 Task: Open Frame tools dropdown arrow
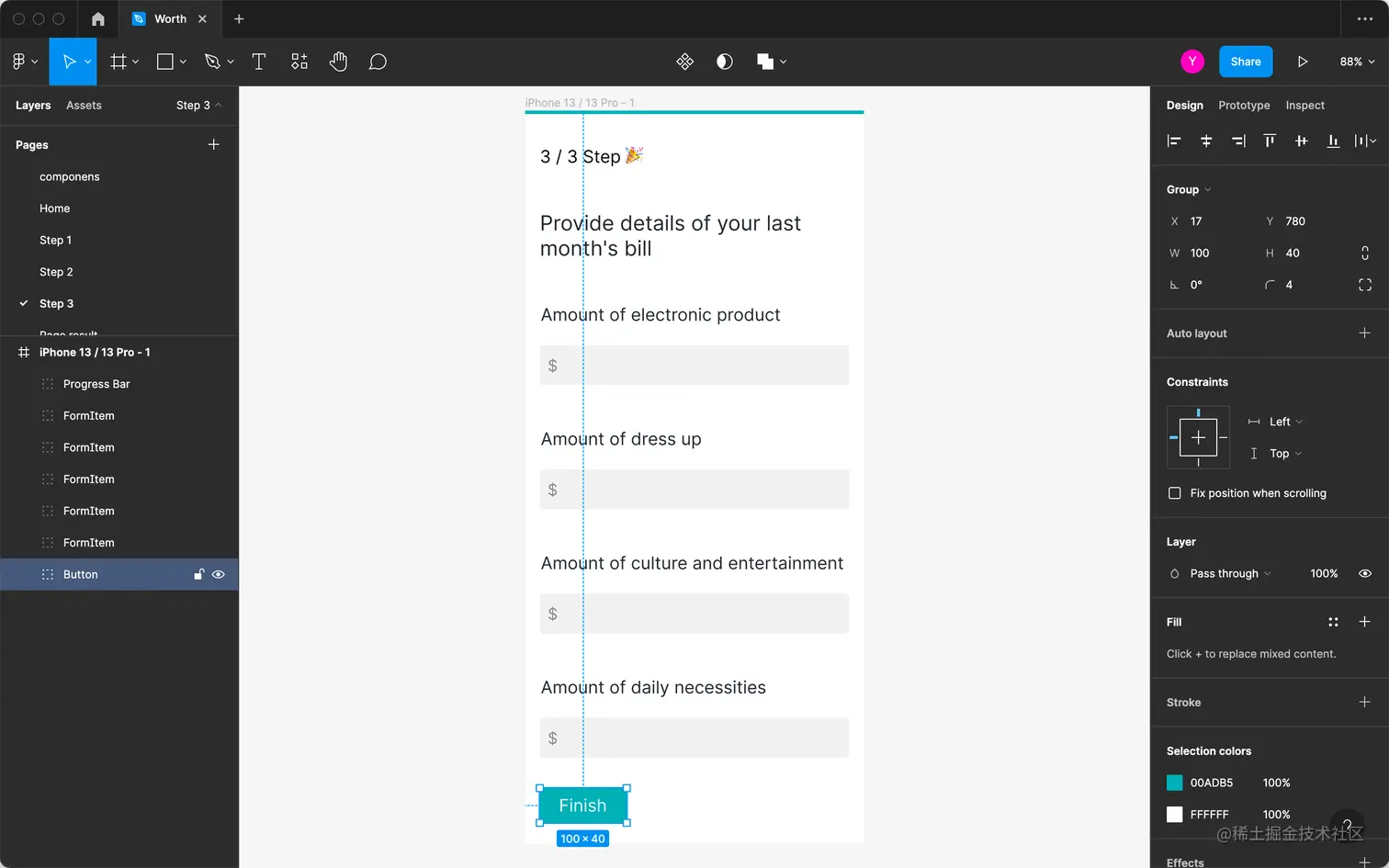point(136,62)
